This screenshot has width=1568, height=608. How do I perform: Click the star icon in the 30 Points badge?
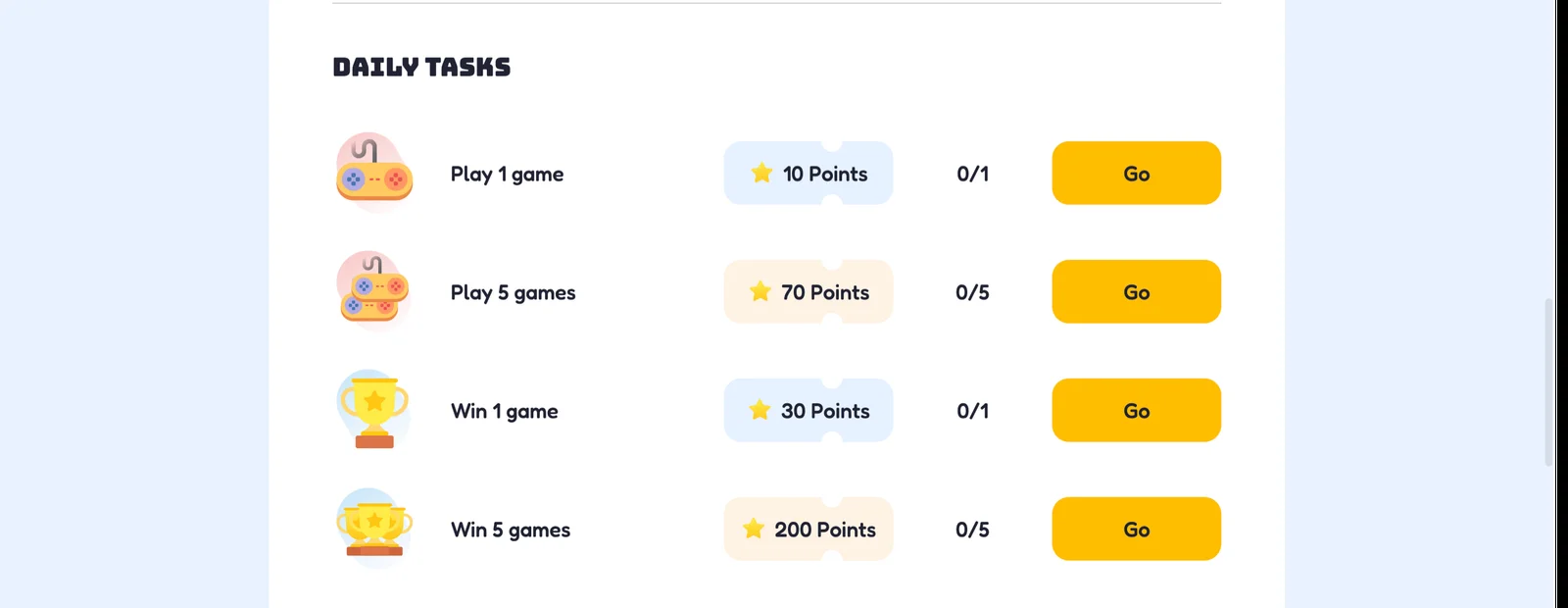coord(759,410)
